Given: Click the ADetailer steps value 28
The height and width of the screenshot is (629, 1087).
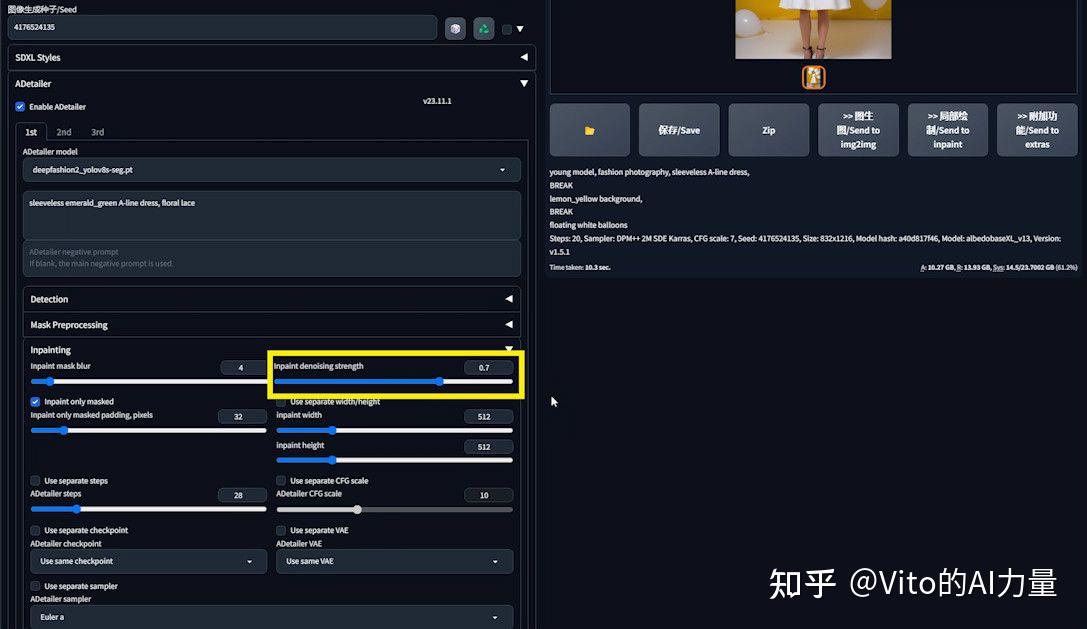Looking at the screenshot, I should (x=242, y=495).
